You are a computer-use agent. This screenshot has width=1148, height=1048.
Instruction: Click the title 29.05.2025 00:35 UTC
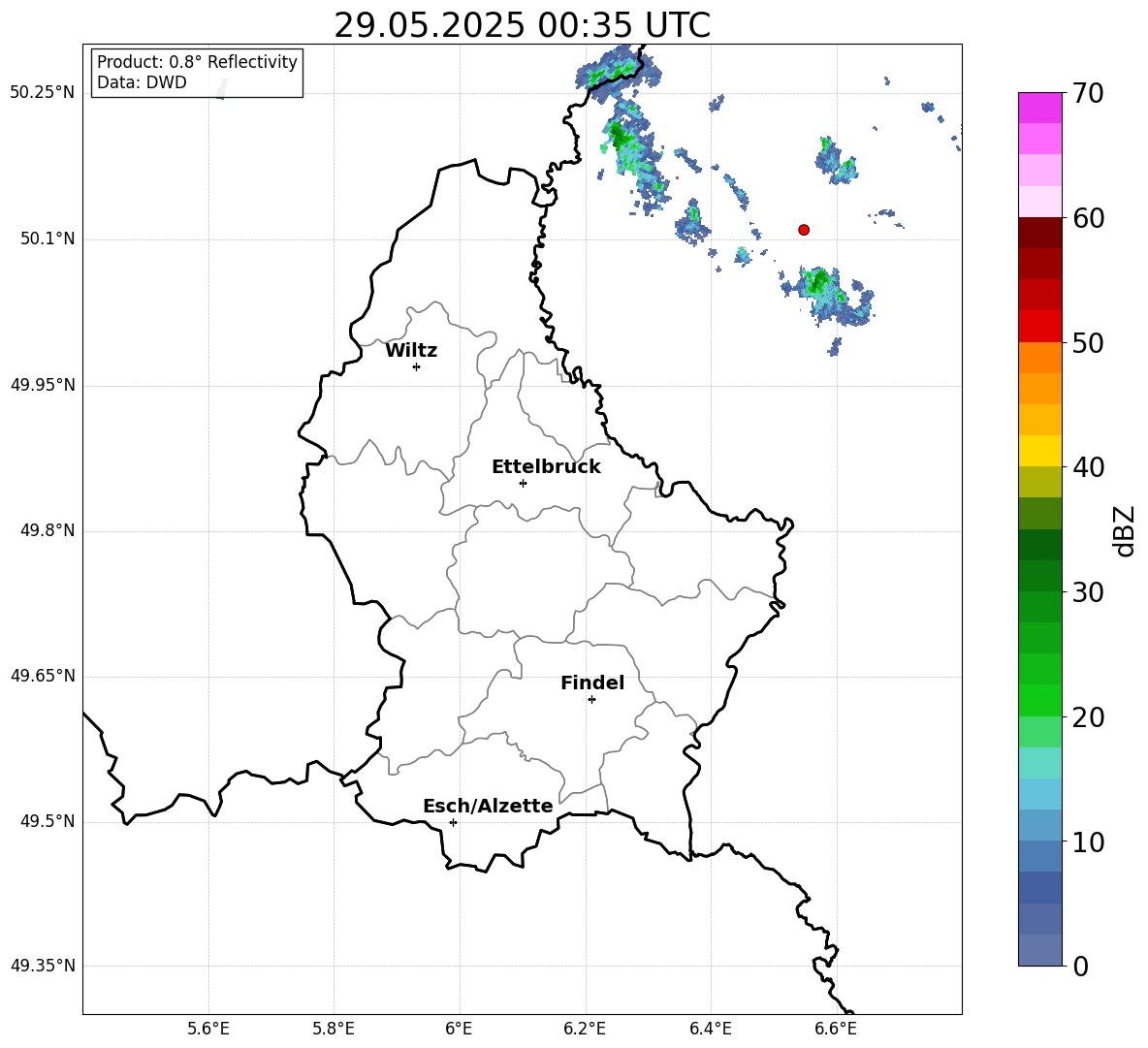[x=522, y=25]
